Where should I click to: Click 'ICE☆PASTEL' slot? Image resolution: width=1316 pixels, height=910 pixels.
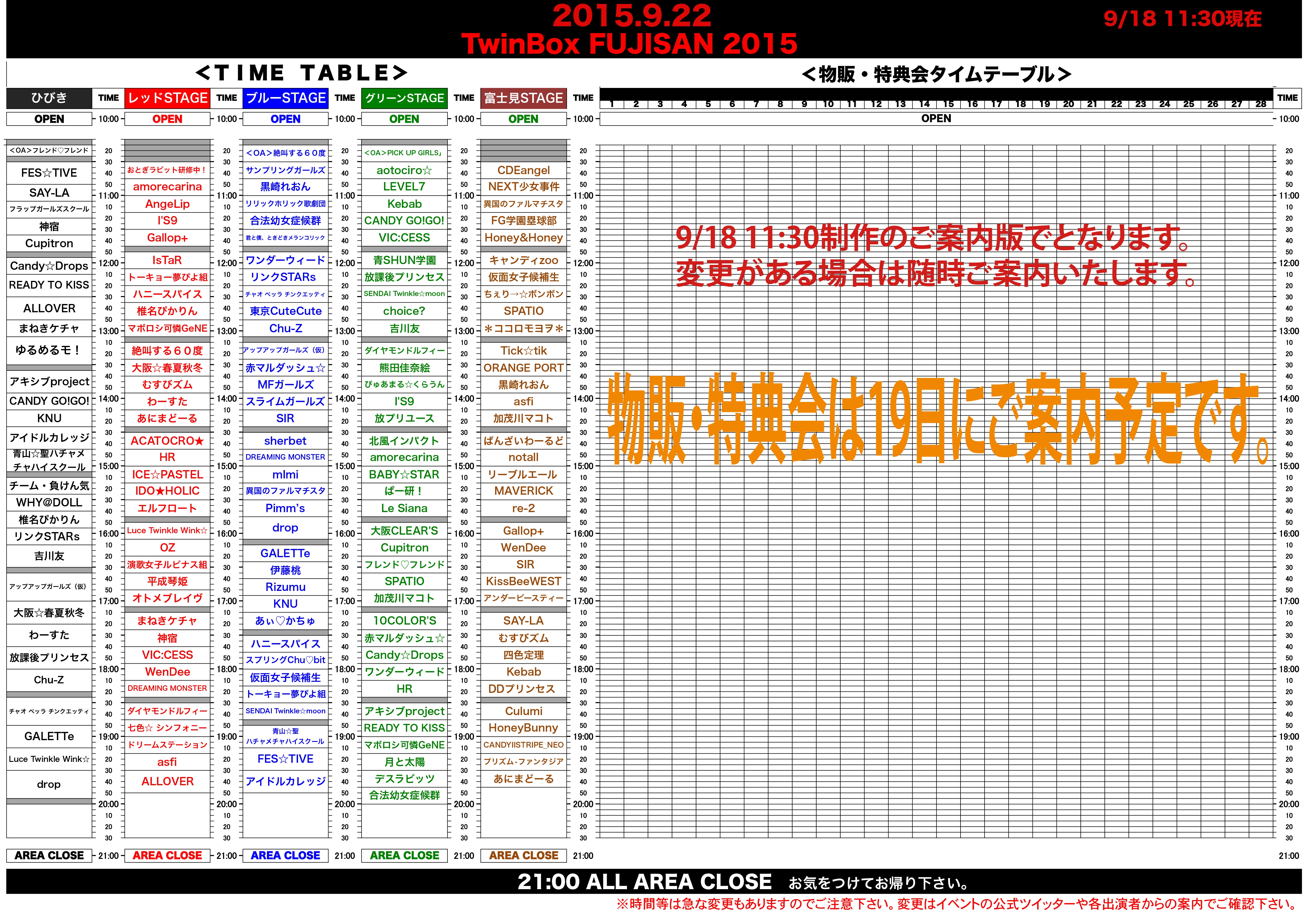click(167, 474)
